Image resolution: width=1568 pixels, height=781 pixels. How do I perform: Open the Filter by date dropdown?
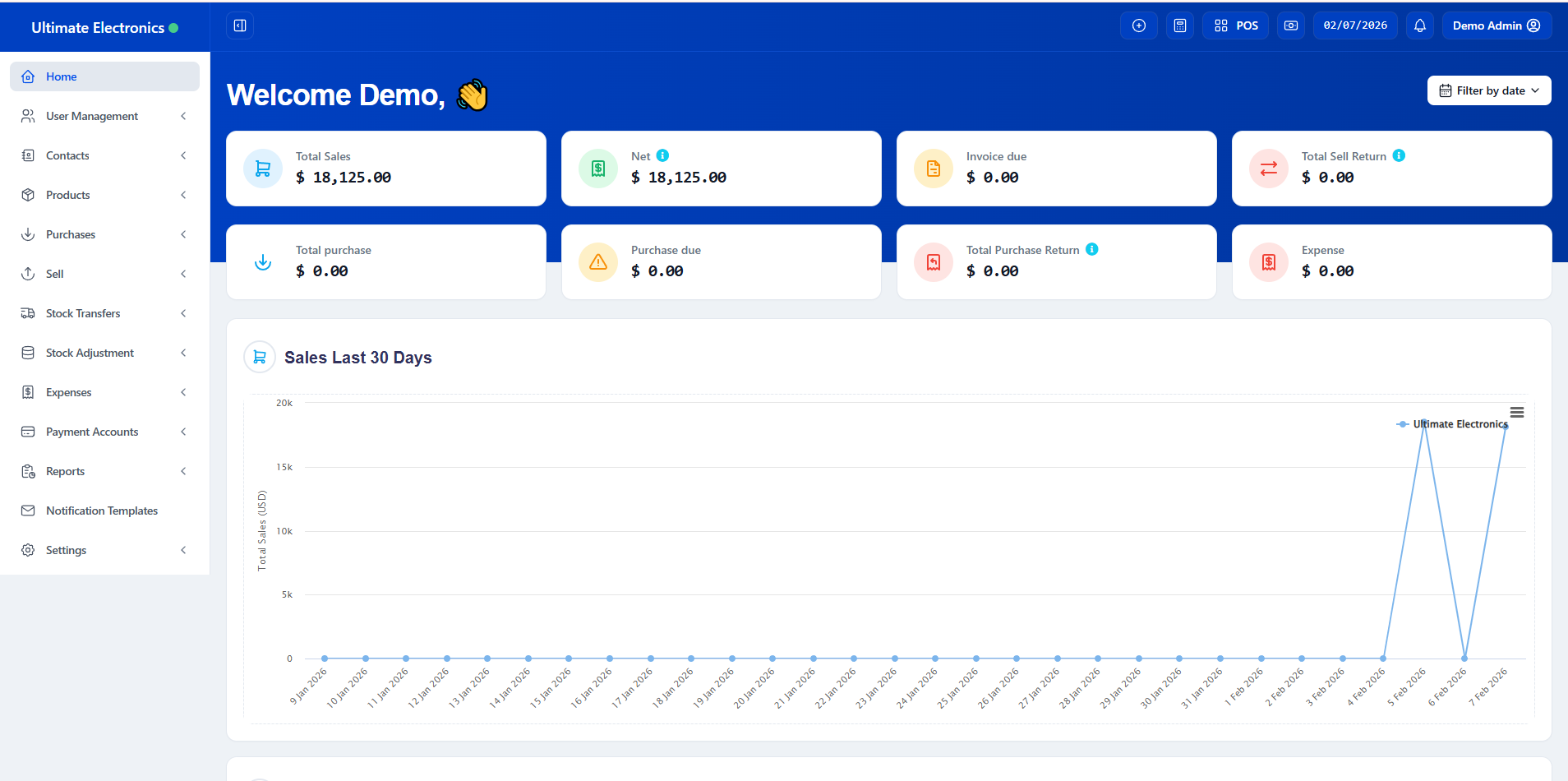pos(1488,90)
